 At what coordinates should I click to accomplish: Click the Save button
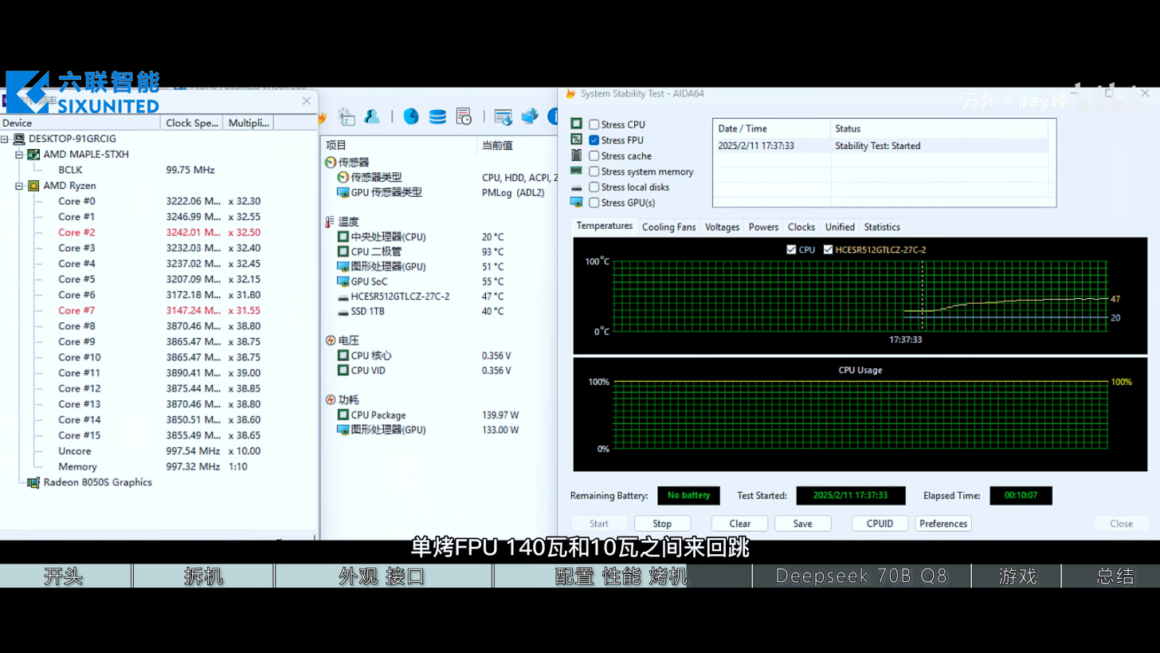tap(803, 524)
